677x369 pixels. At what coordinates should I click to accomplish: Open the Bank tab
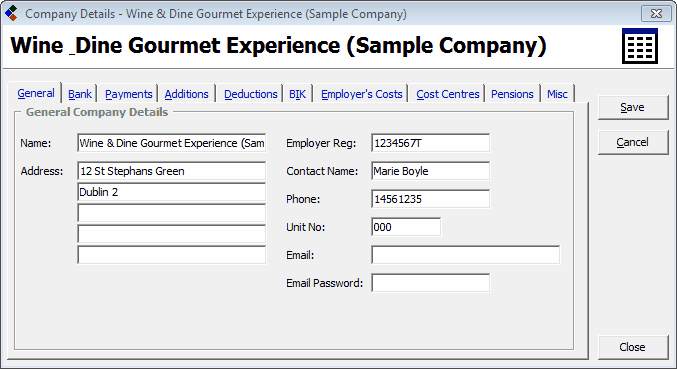coord(80,94)
